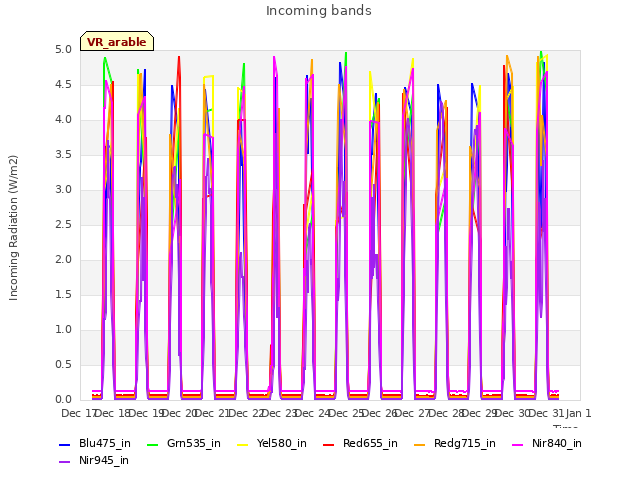Click the Jan 1 x-axis date label

point(578,413)
